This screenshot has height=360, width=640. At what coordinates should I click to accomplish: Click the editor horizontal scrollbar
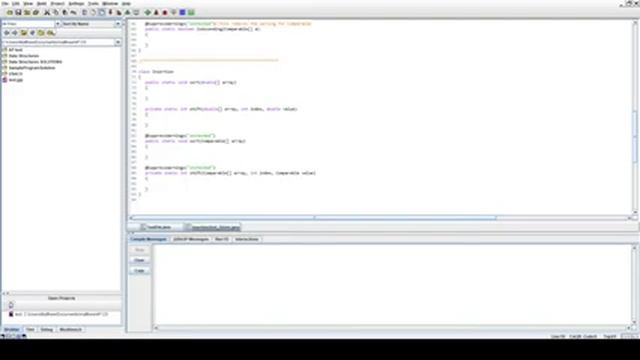tap(380, 218)
